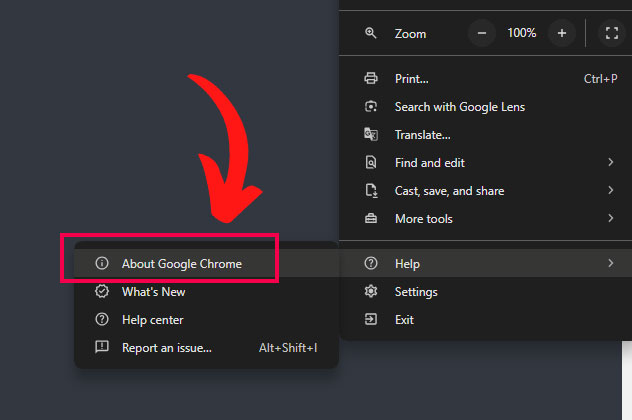Increase zoom with the plus button
The image size is (632, 420).
coord(561,33)
